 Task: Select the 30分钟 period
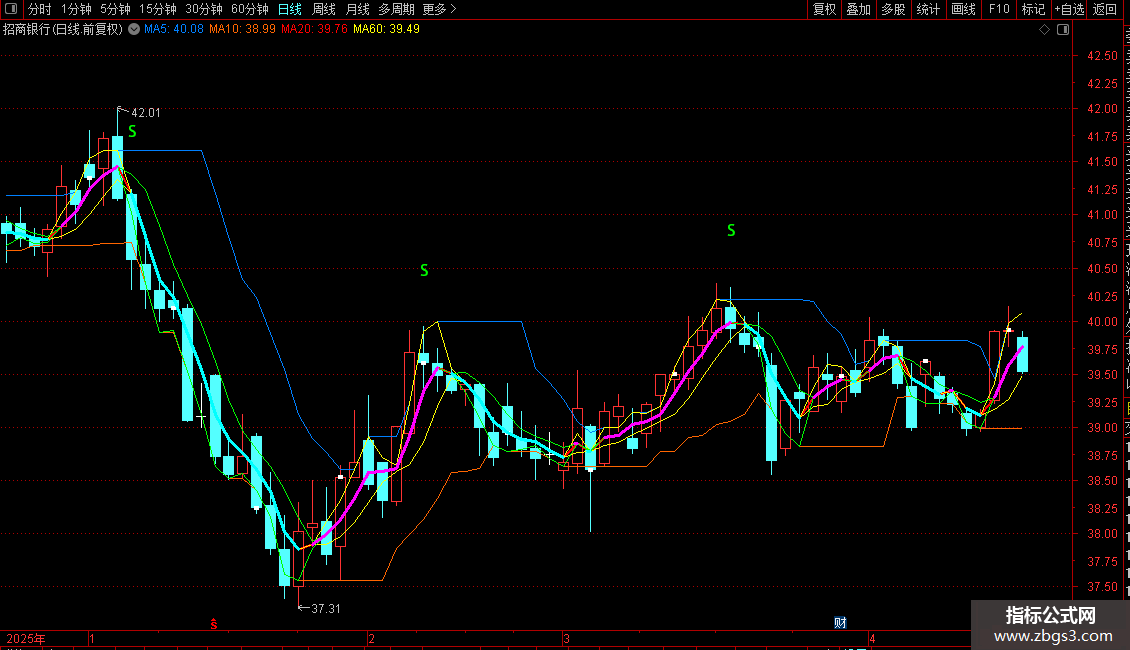coord(203,9)
